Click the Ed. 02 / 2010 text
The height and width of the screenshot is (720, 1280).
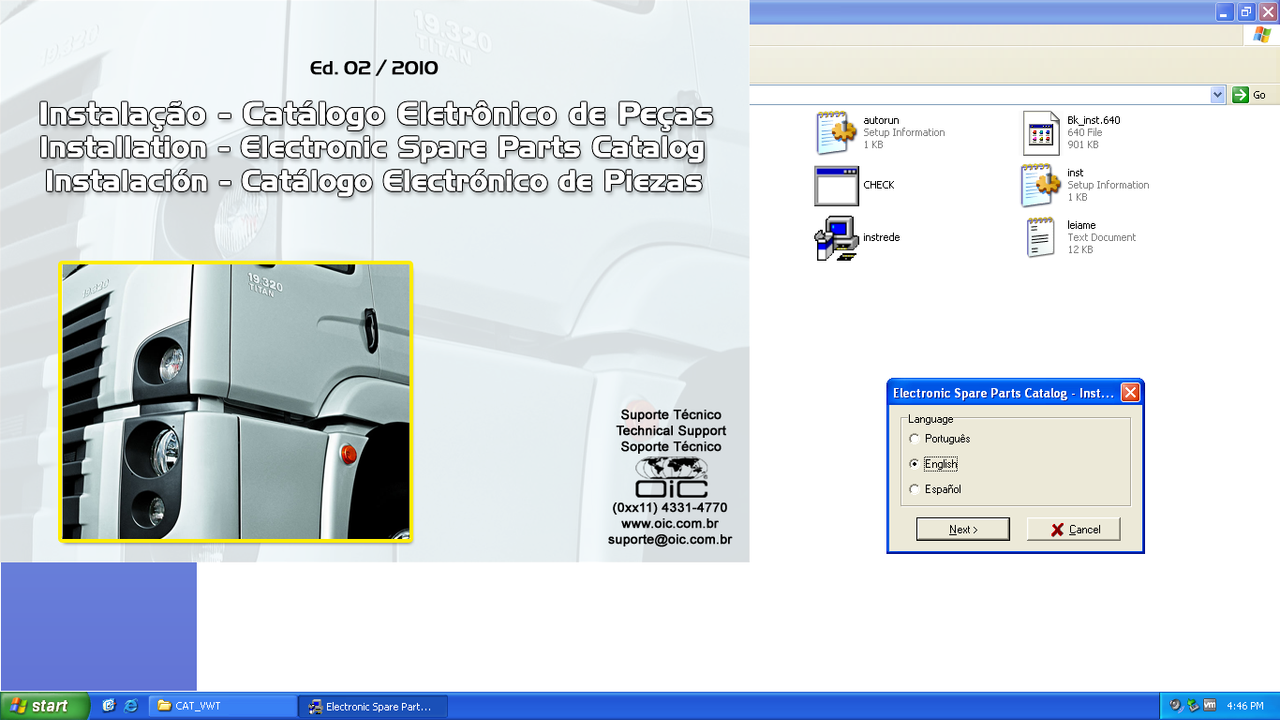point(374,68)
